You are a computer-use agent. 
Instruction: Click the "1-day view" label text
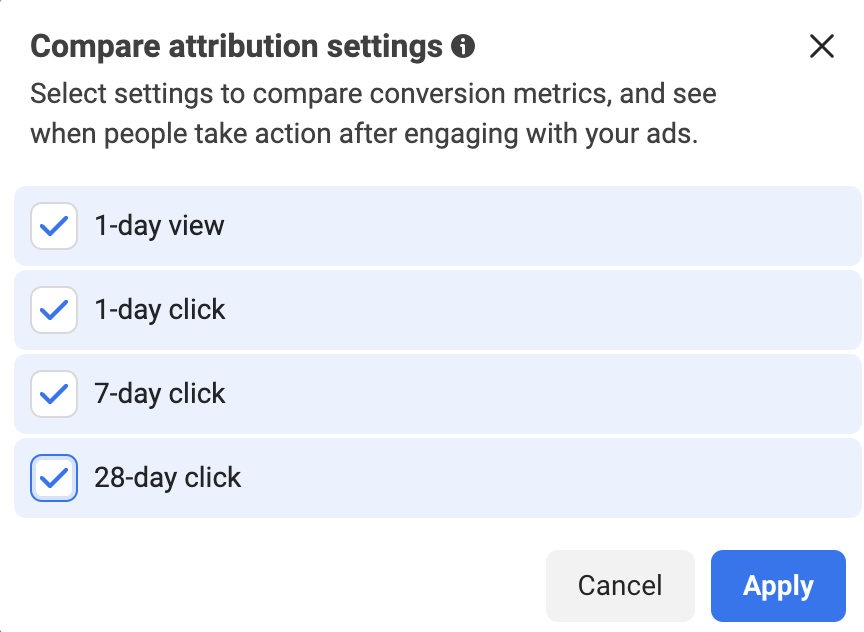pyautogui.click(x=159, y=226)
